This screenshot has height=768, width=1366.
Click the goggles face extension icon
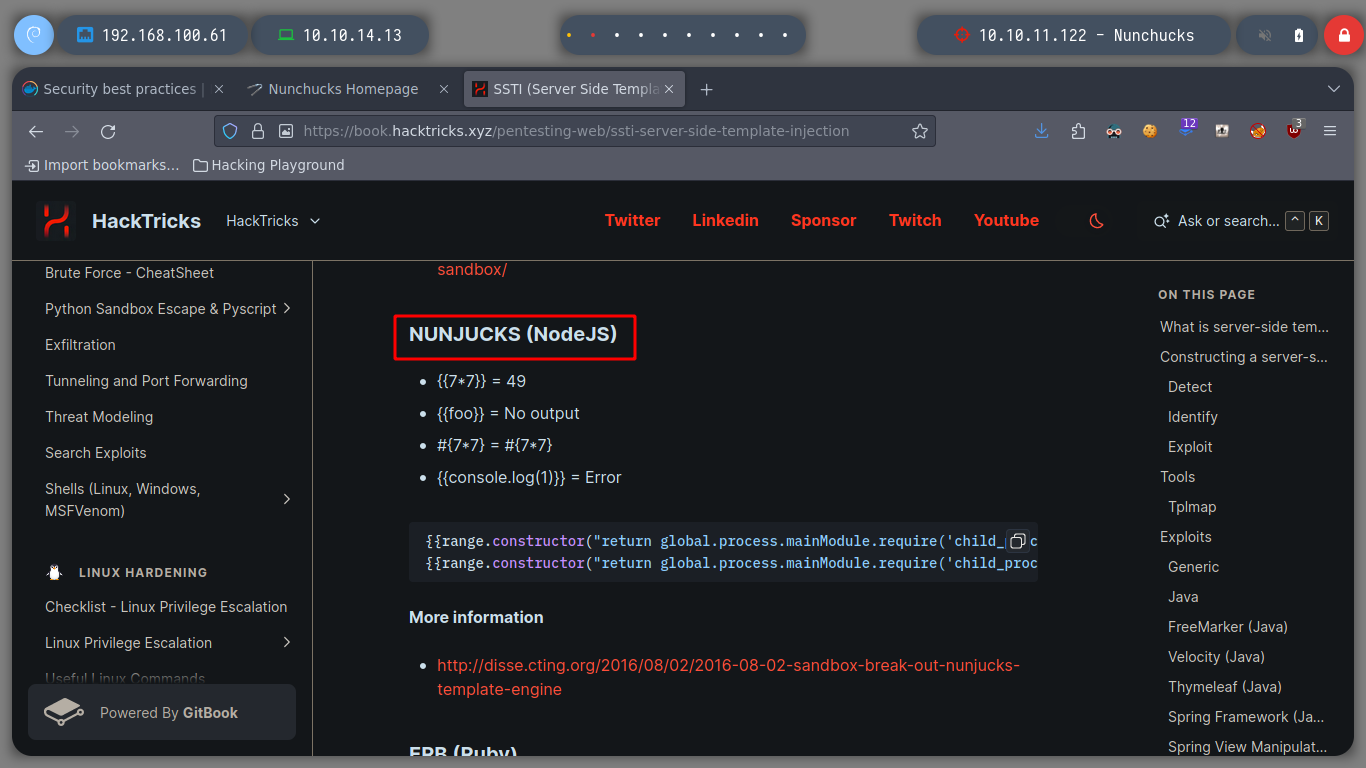[1114, 131]
